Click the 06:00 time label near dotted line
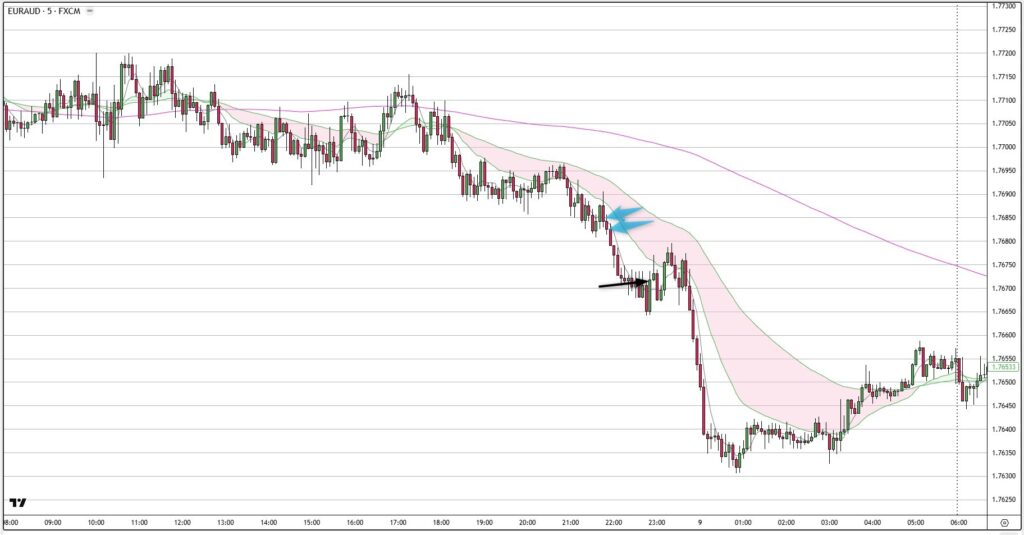Image resolution: width=1024 pixels, height=535 pixels. click(x=958, y=522)
